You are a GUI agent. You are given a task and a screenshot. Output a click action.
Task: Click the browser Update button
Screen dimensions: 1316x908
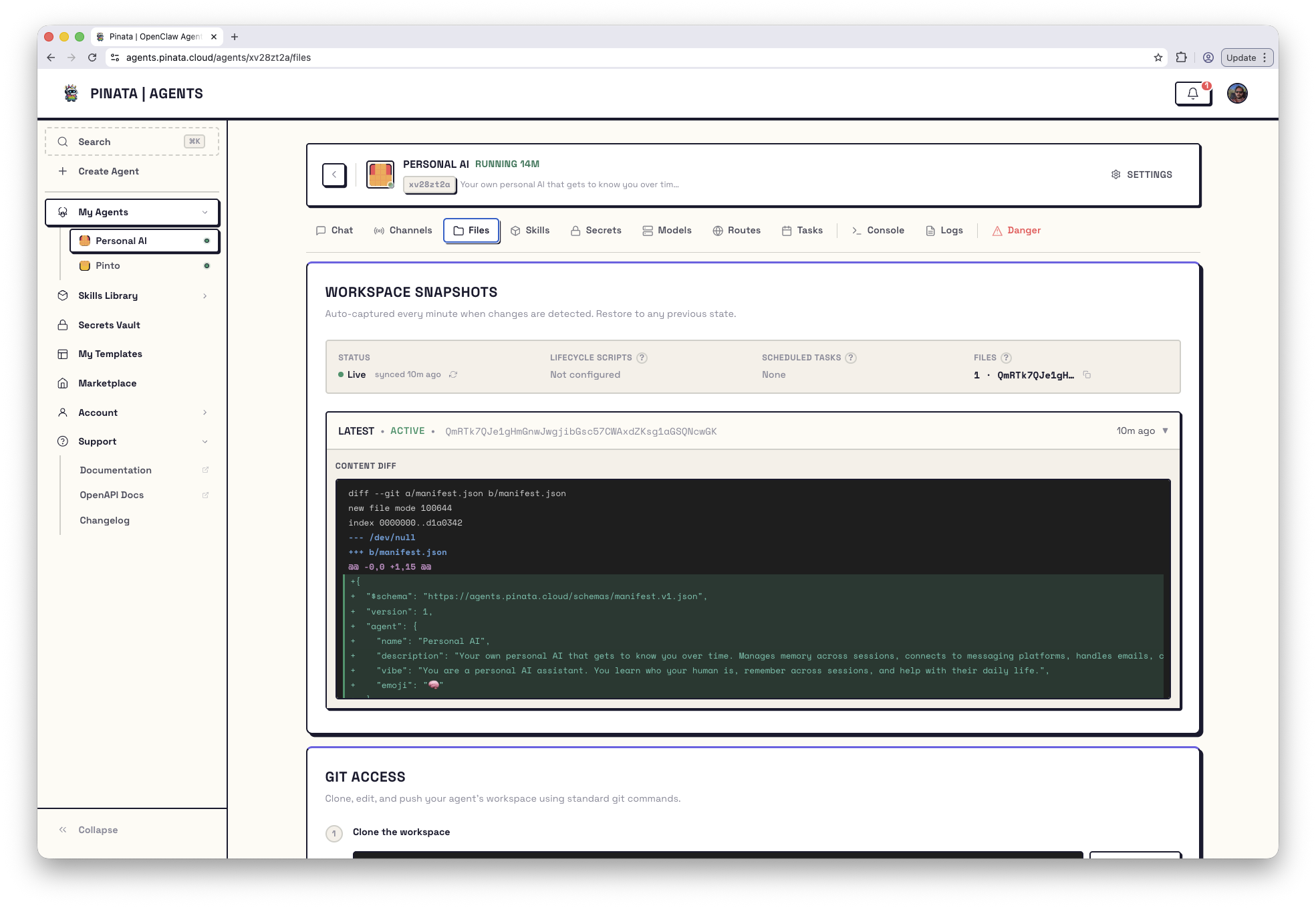(1246, 58)
